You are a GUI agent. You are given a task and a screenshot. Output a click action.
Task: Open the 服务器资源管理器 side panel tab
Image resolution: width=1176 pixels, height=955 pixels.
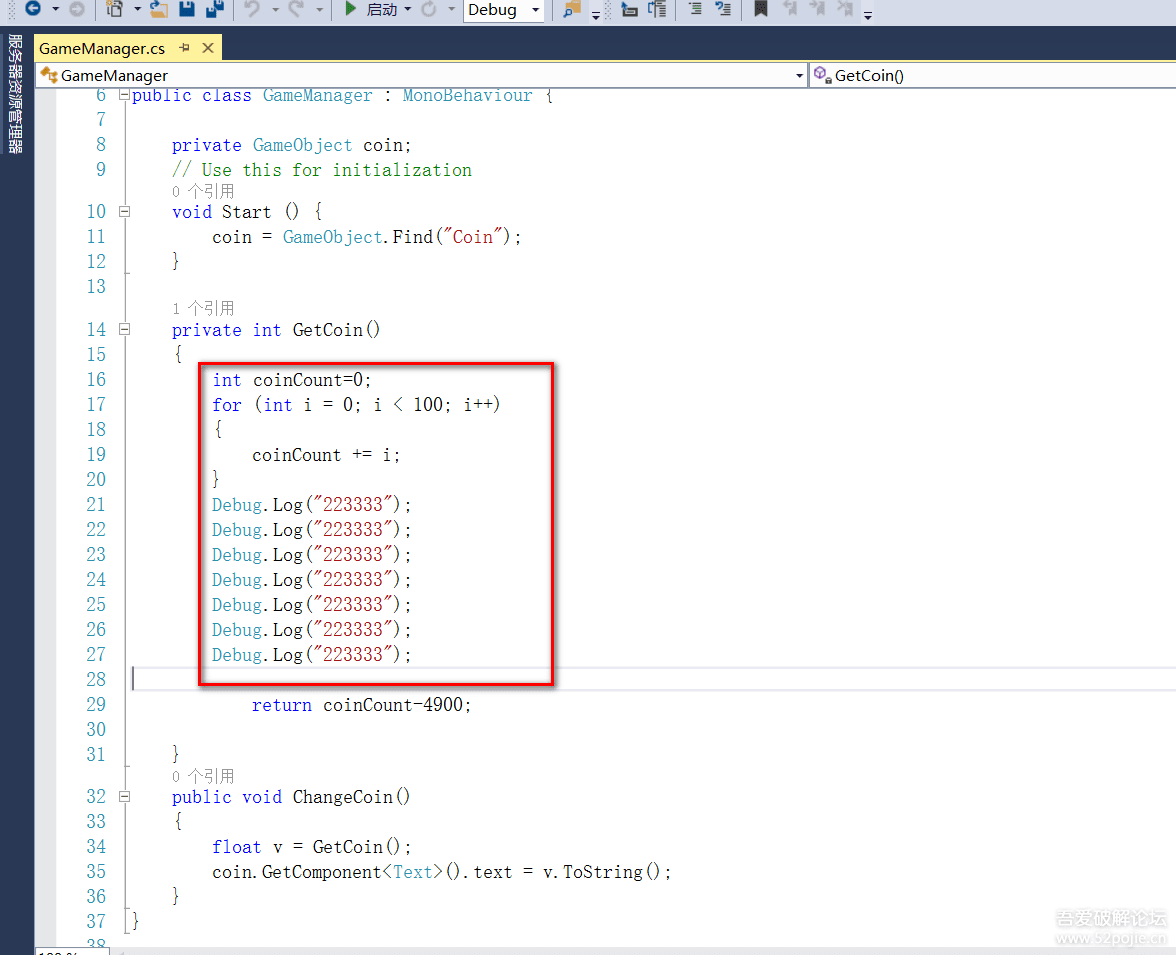15,94
